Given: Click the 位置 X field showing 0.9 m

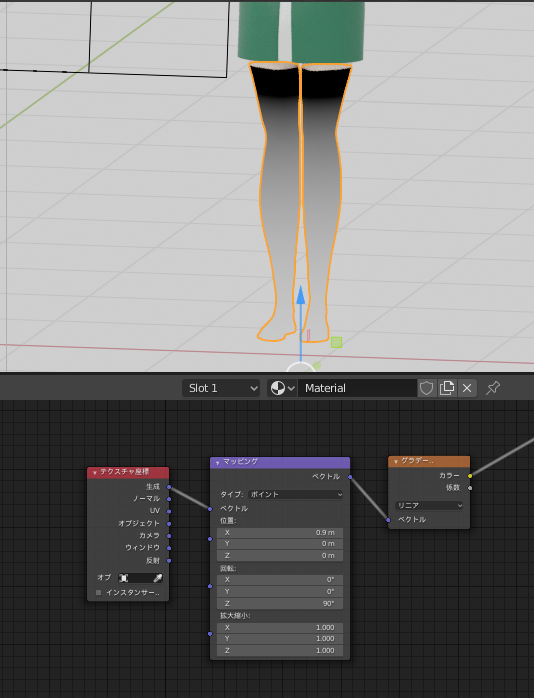Looking at the screenshot, I should coord(280,533).
